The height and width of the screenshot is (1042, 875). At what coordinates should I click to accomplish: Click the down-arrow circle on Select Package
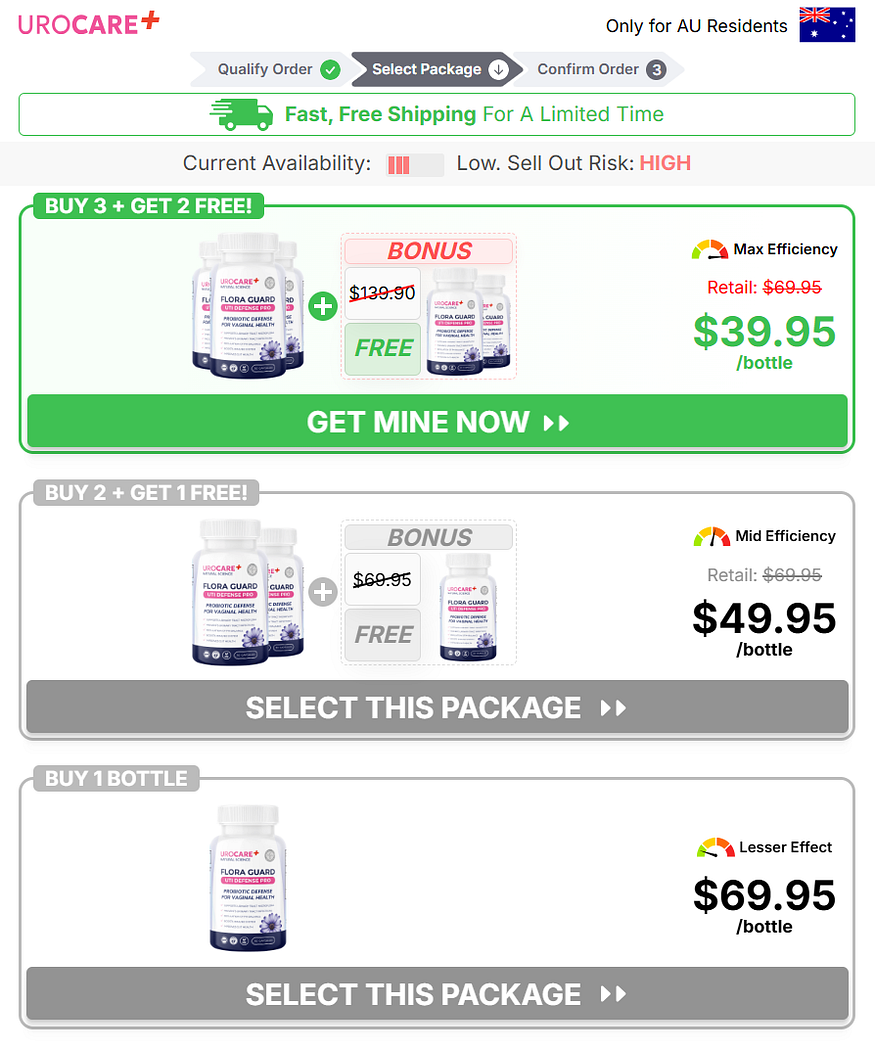click(498, 70)
